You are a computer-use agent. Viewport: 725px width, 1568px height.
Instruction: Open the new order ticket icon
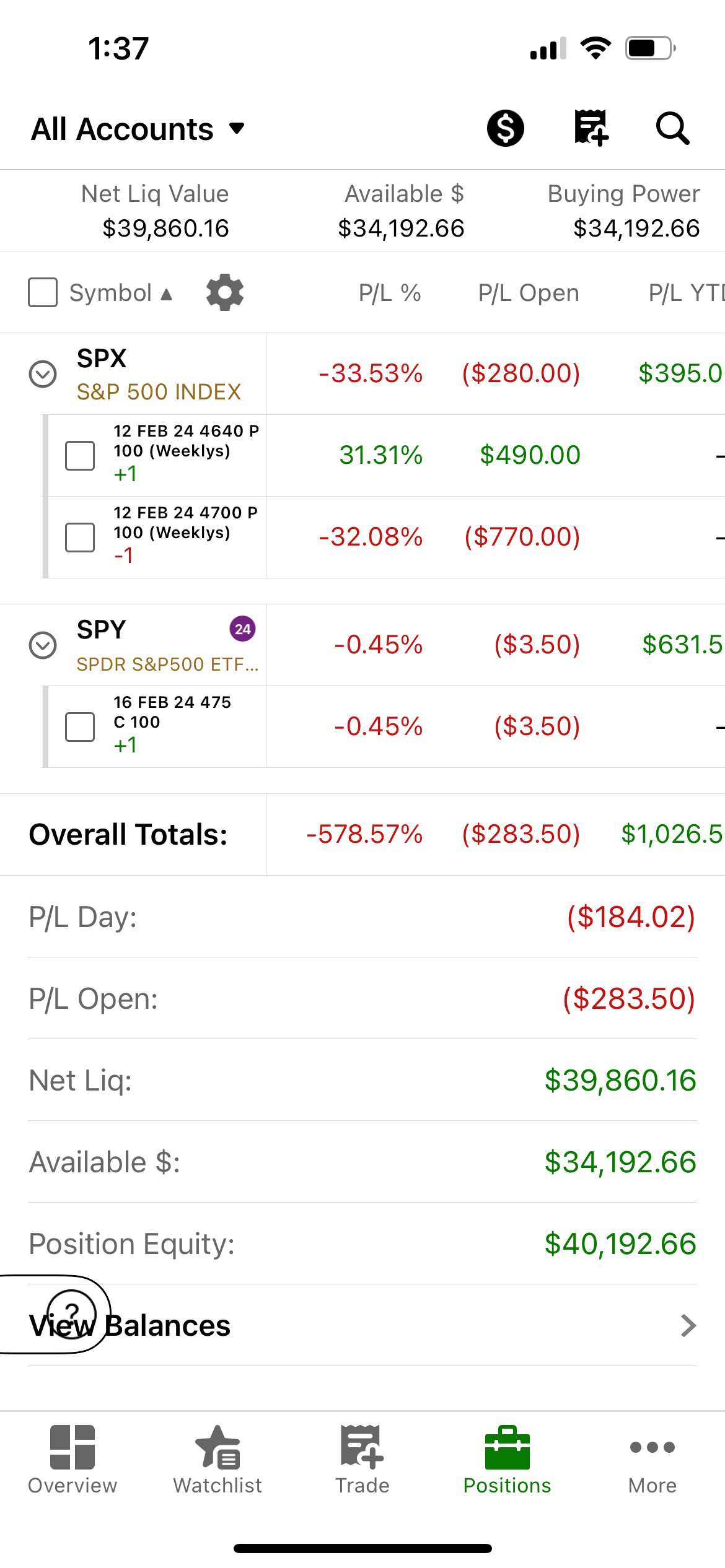(x=591, y=128)
